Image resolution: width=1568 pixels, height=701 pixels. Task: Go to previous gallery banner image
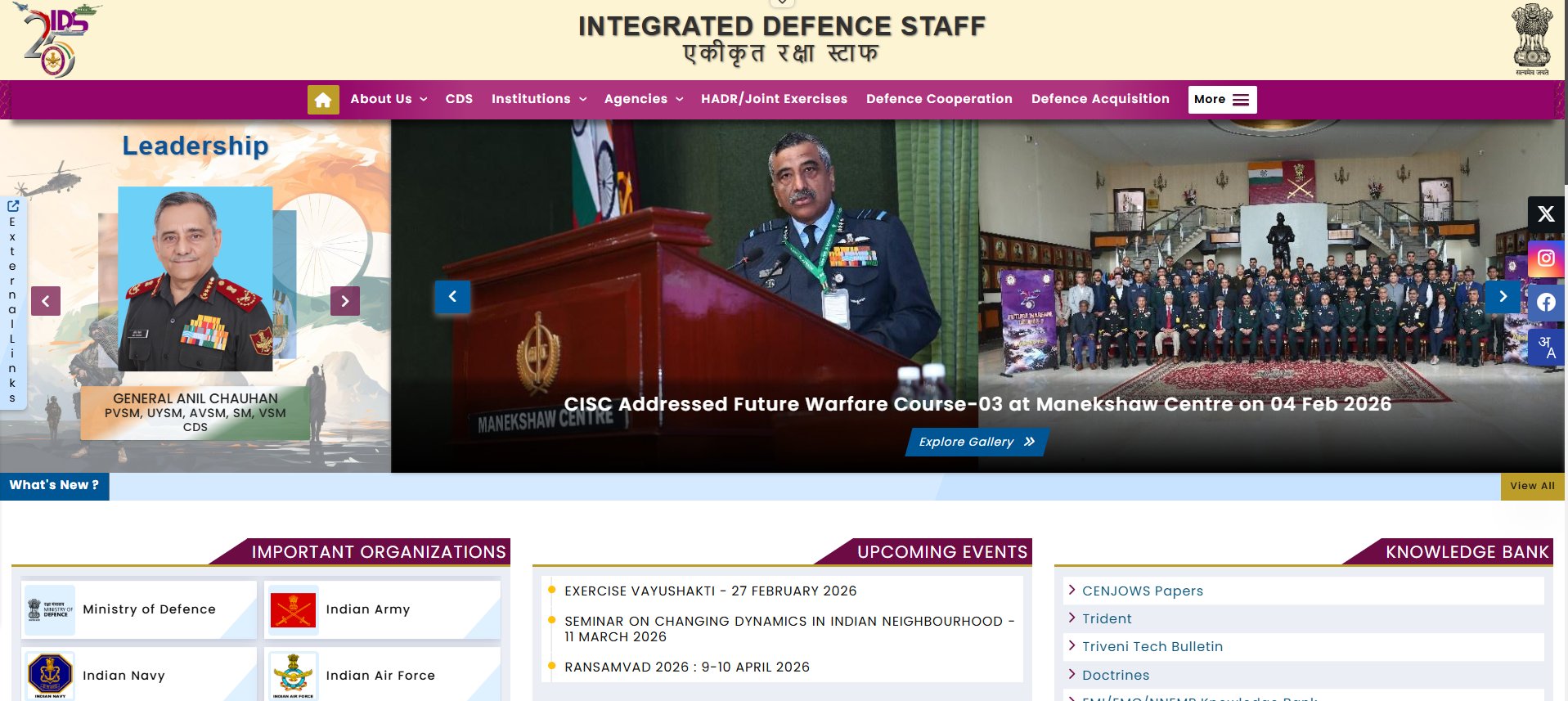click(452, 297)
